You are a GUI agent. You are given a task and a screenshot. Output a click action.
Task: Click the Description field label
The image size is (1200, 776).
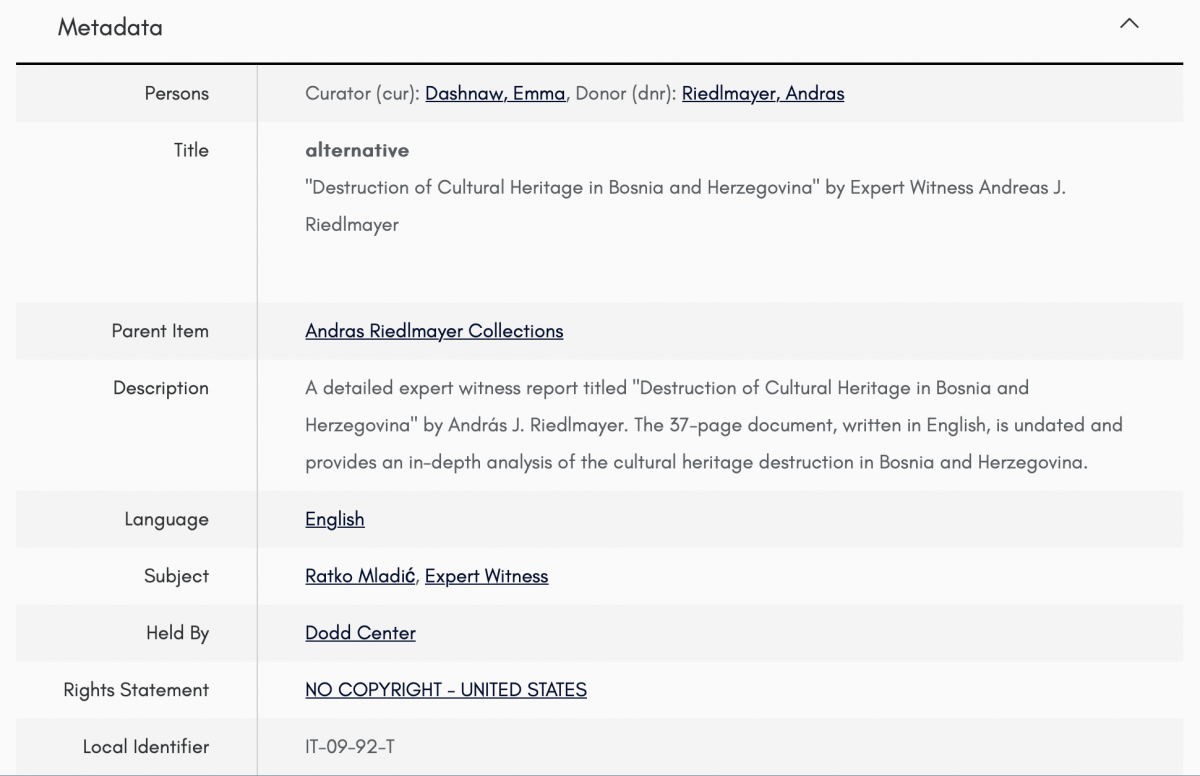tap(161, 388)
